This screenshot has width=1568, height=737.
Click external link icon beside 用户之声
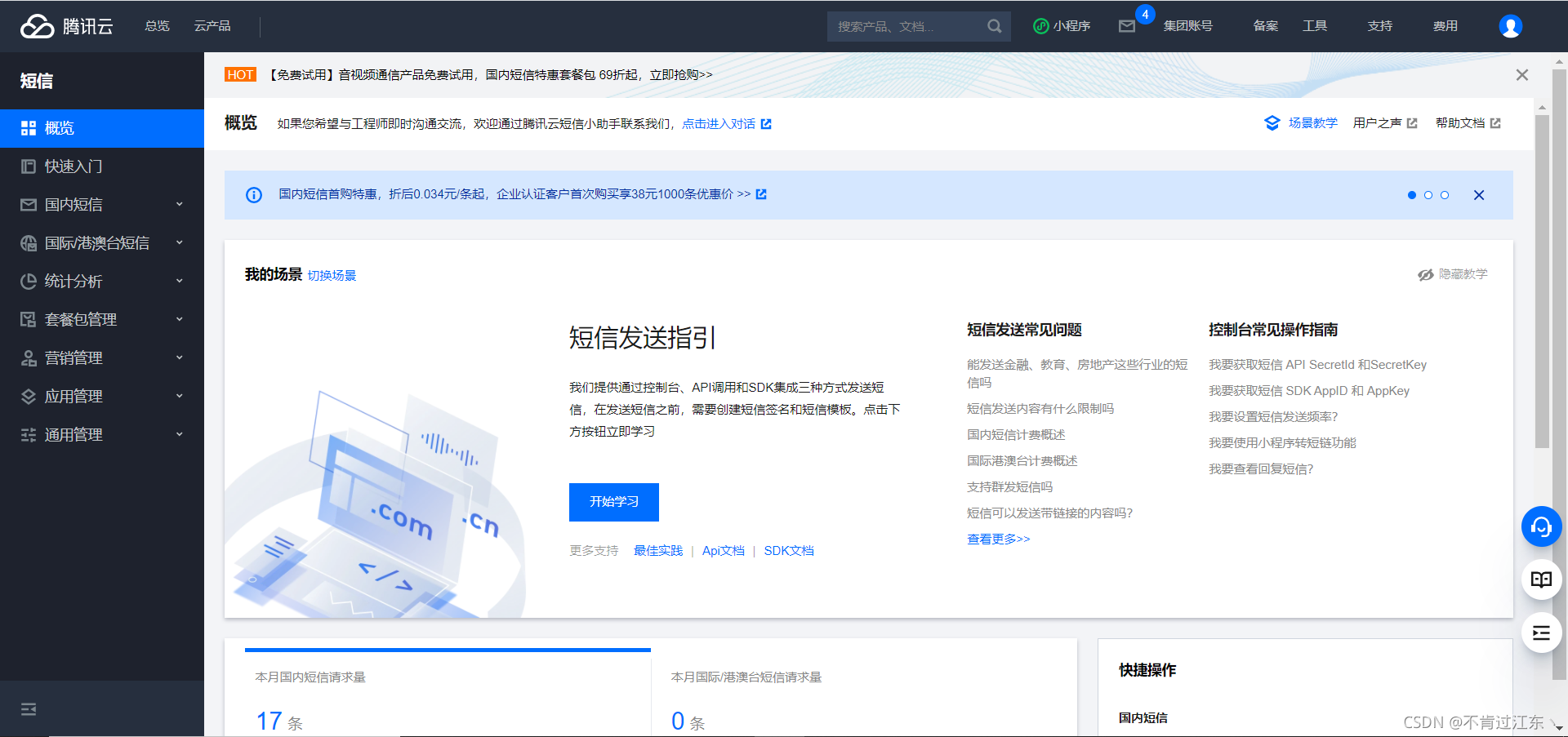click(x=1412, y=123)
